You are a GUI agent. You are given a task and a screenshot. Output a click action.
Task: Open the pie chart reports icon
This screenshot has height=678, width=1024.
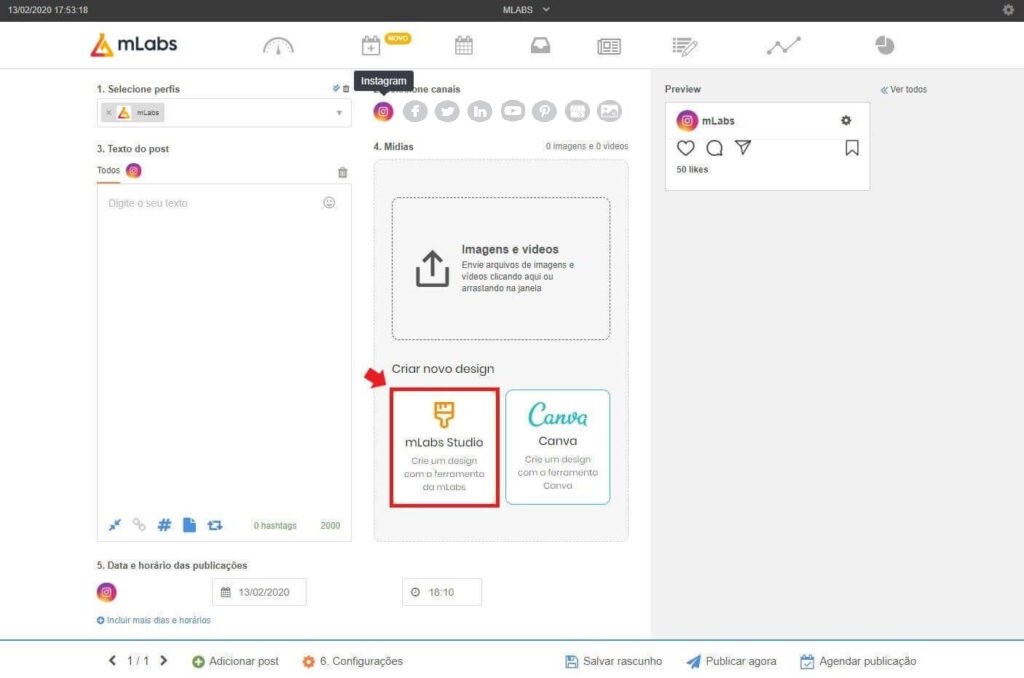coord(884,45)
